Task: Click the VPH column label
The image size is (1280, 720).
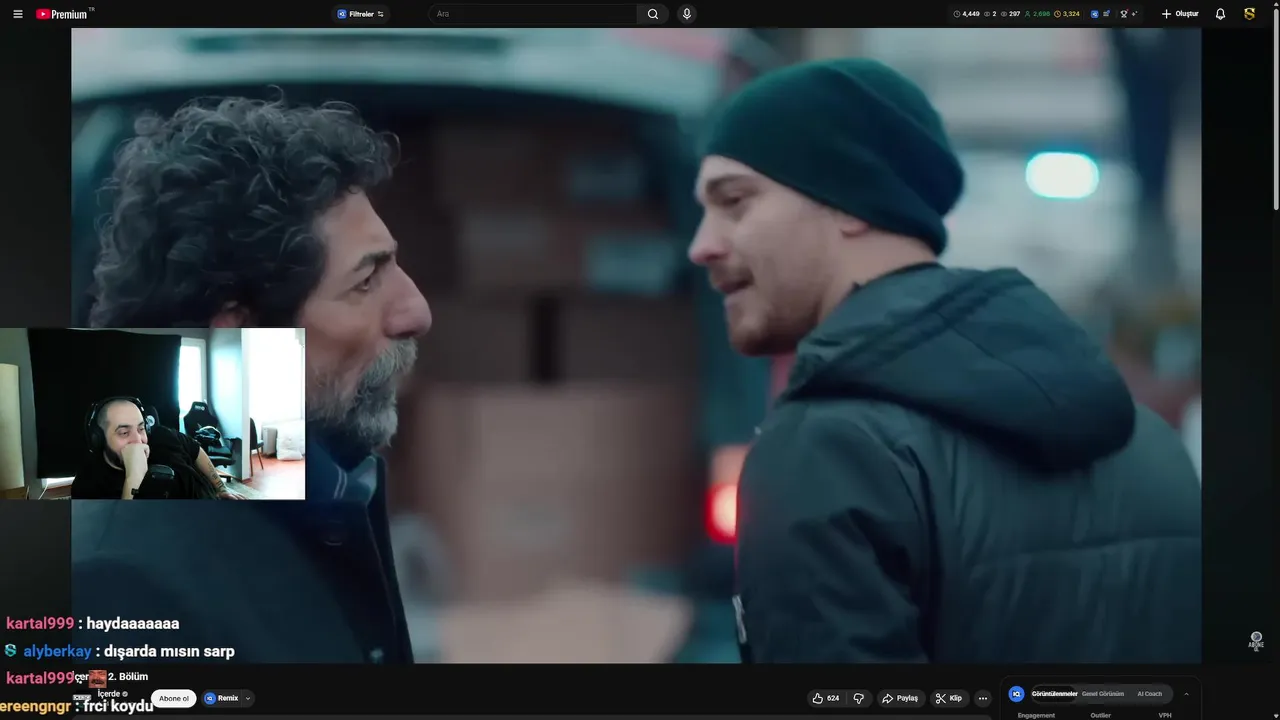Action: click(1165, 715)
